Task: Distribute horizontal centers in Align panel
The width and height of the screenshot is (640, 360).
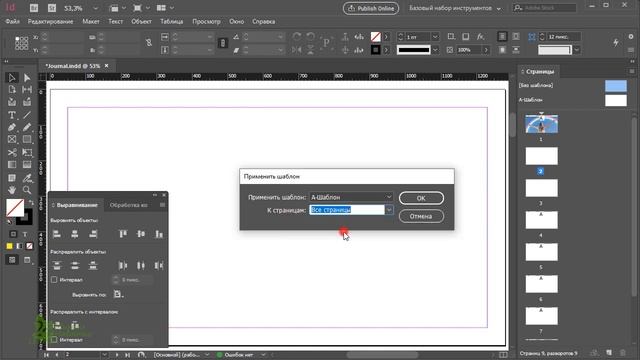Action: 141,266
